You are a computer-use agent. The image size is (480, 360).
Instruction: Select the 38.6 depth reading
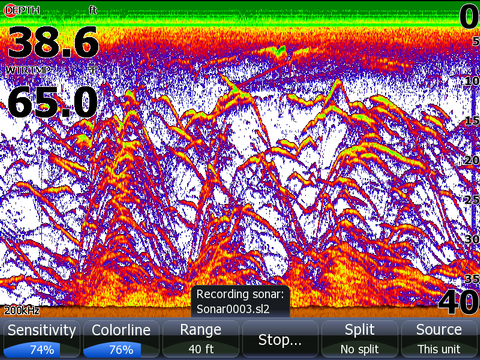[x=53, y=43]
